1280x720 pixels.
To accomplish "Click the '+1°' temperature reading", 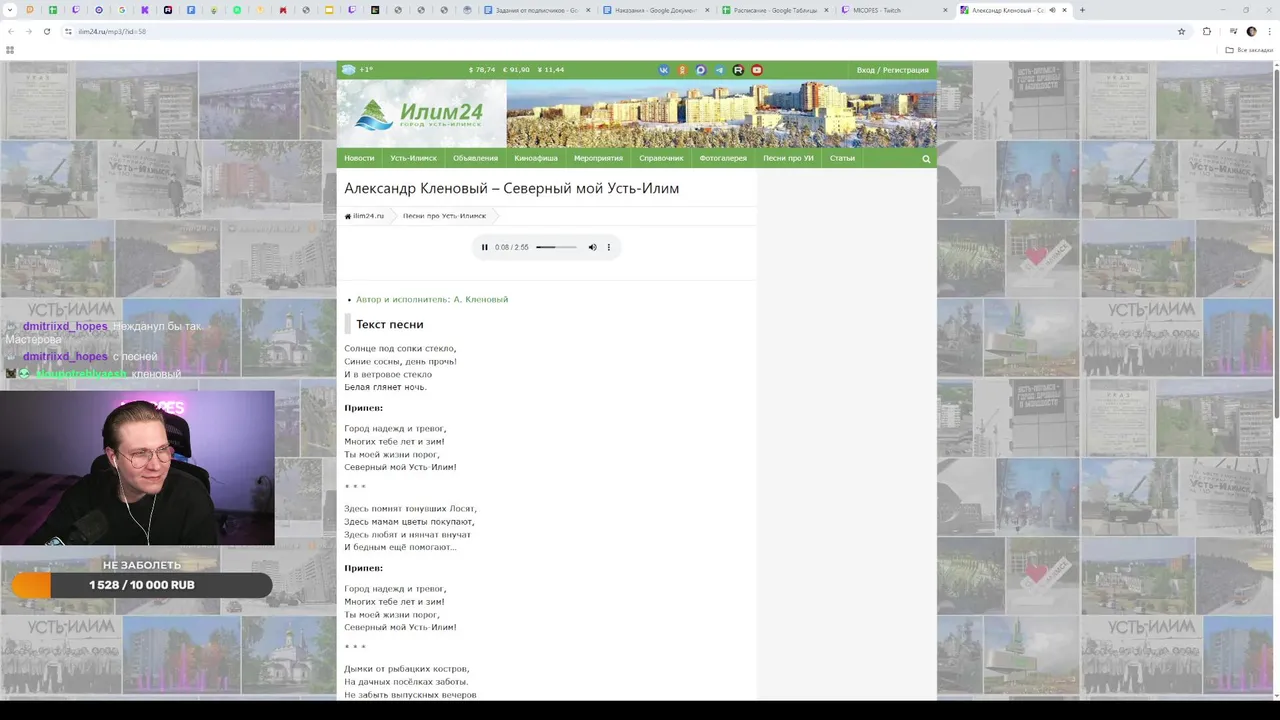I will pos(366,70).
